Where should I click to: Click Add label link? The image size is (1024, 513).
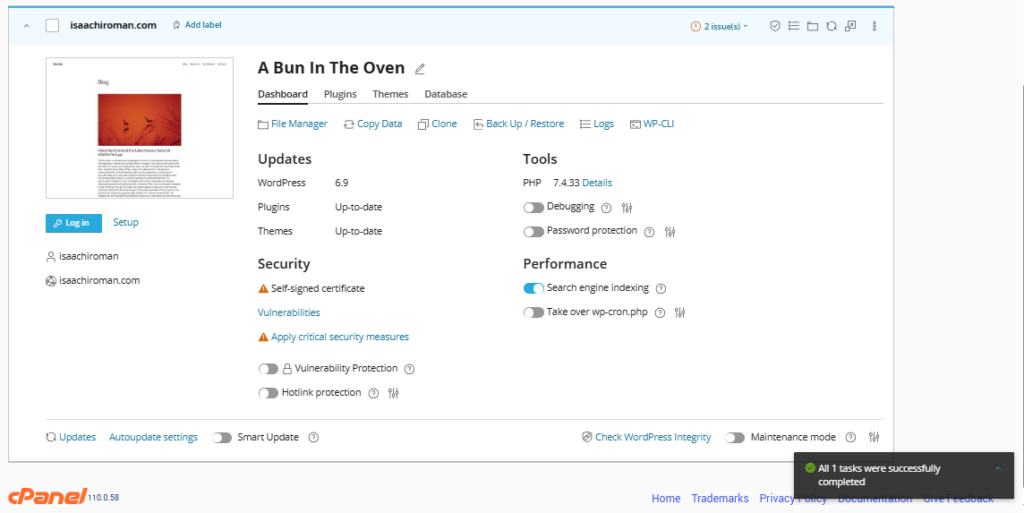[x=197, y=25]
